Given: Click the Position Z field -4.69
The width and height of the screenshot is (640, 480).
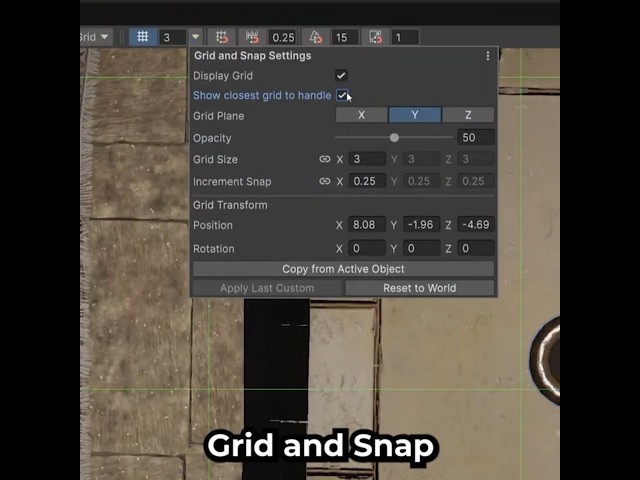Looking at the screenshot, I should click(x=476, y=224).
